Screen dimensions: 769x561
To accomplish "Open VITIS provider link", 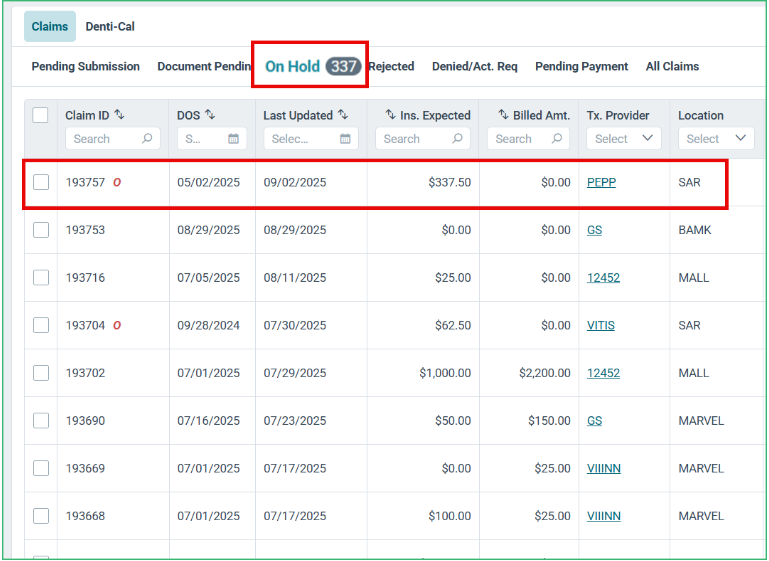I will pos(601,326).
